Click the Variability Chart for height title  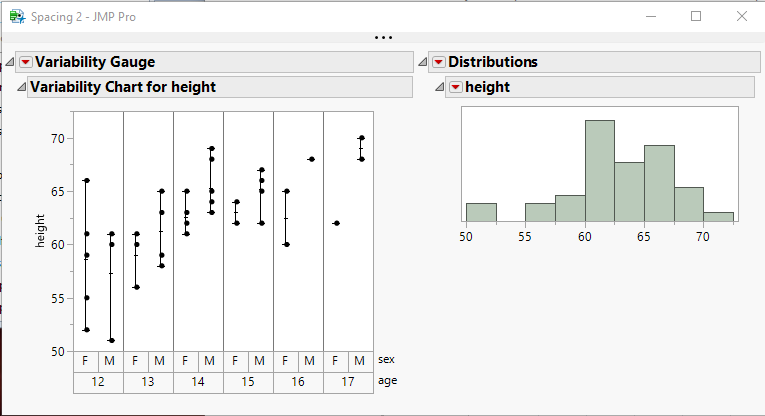click(123, 87)
